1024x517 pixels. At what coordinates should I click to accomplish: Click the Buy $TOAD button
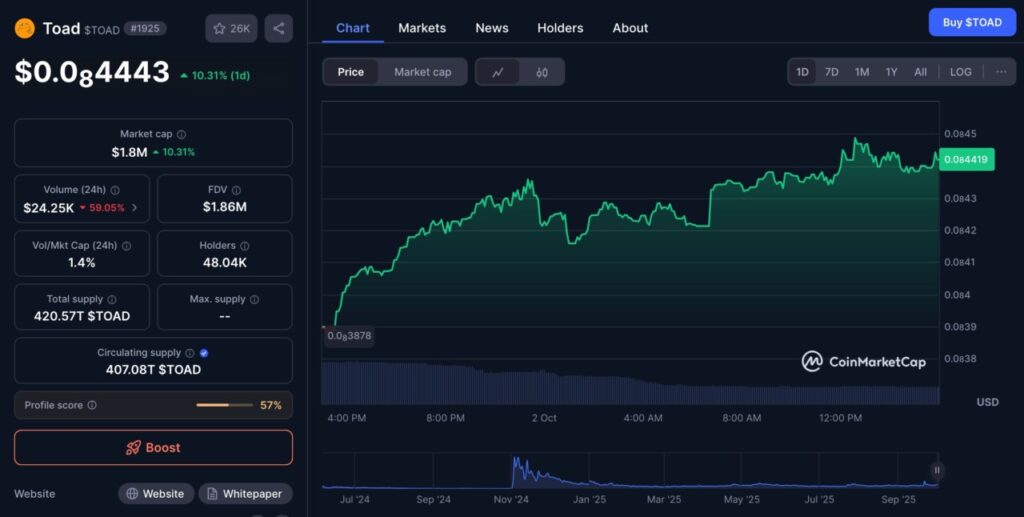click(x=971, y=22)
